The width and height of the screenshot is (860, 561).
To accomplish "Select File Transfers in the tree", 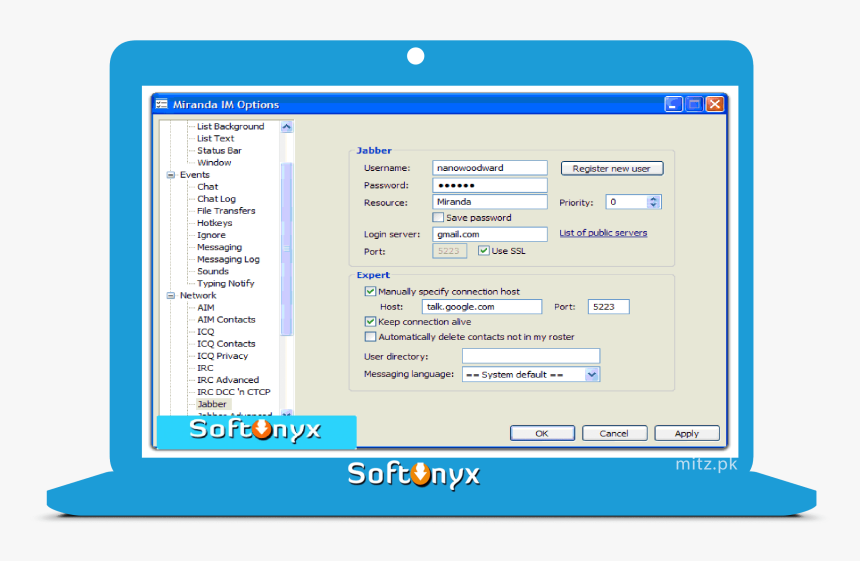I will (x=226, y=211).
